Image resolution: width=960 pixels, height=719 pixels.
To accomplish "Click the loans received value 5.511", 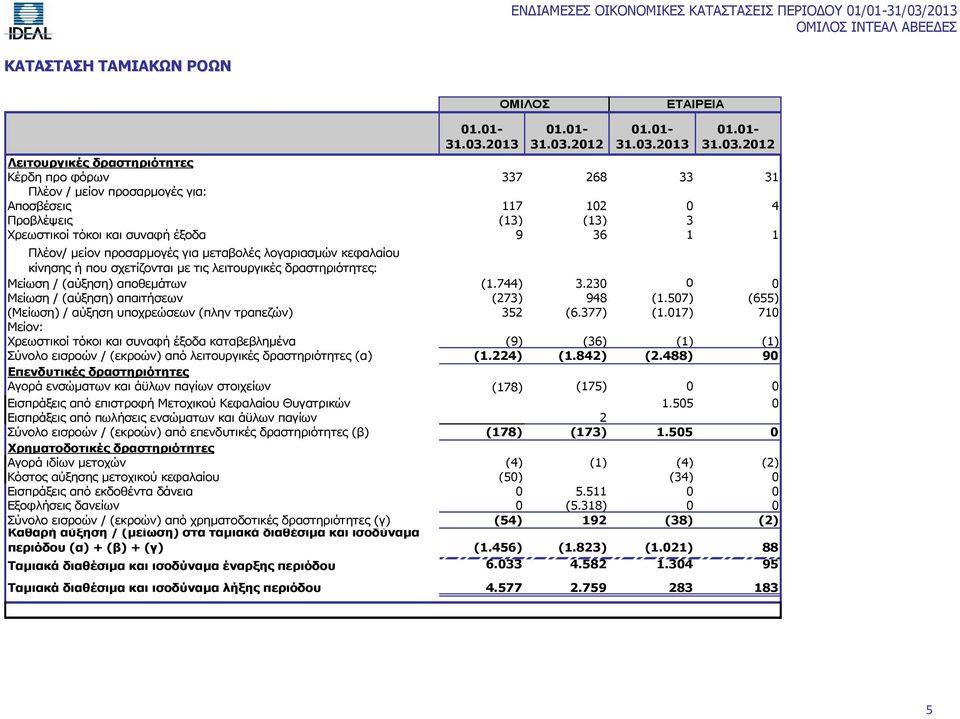I will tap(591, 492).
